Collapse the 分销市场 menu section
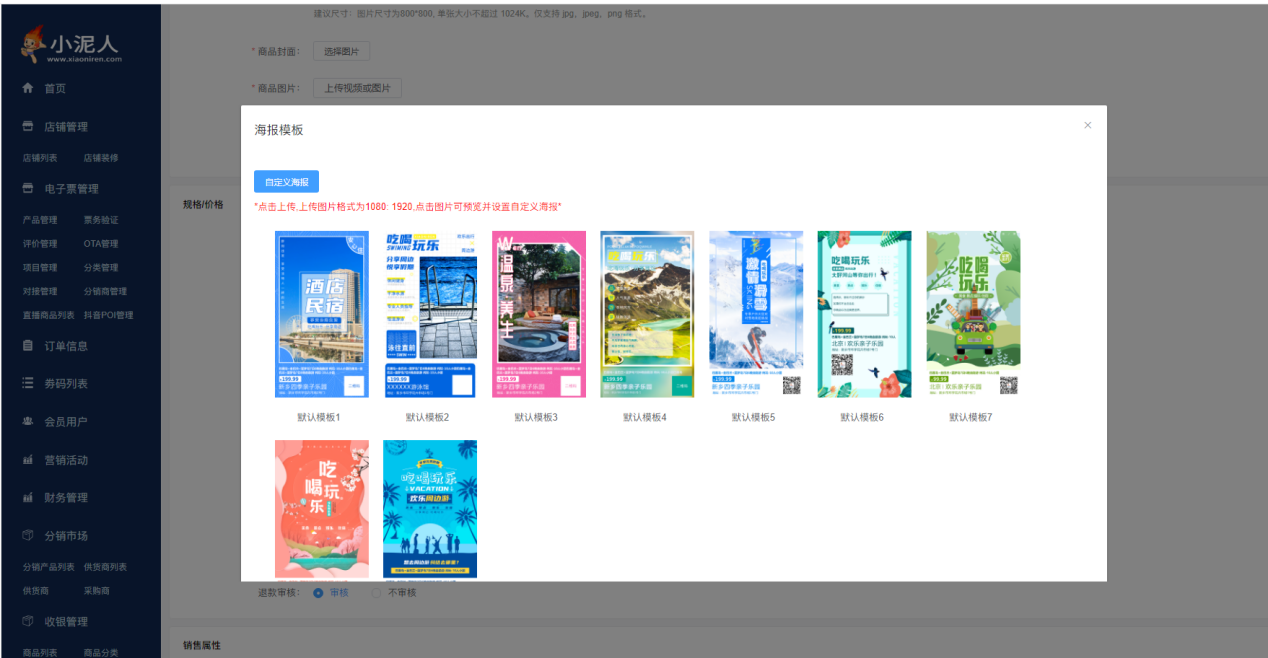The height and width of the screenshot is (658, 1268). click(60, 535)
